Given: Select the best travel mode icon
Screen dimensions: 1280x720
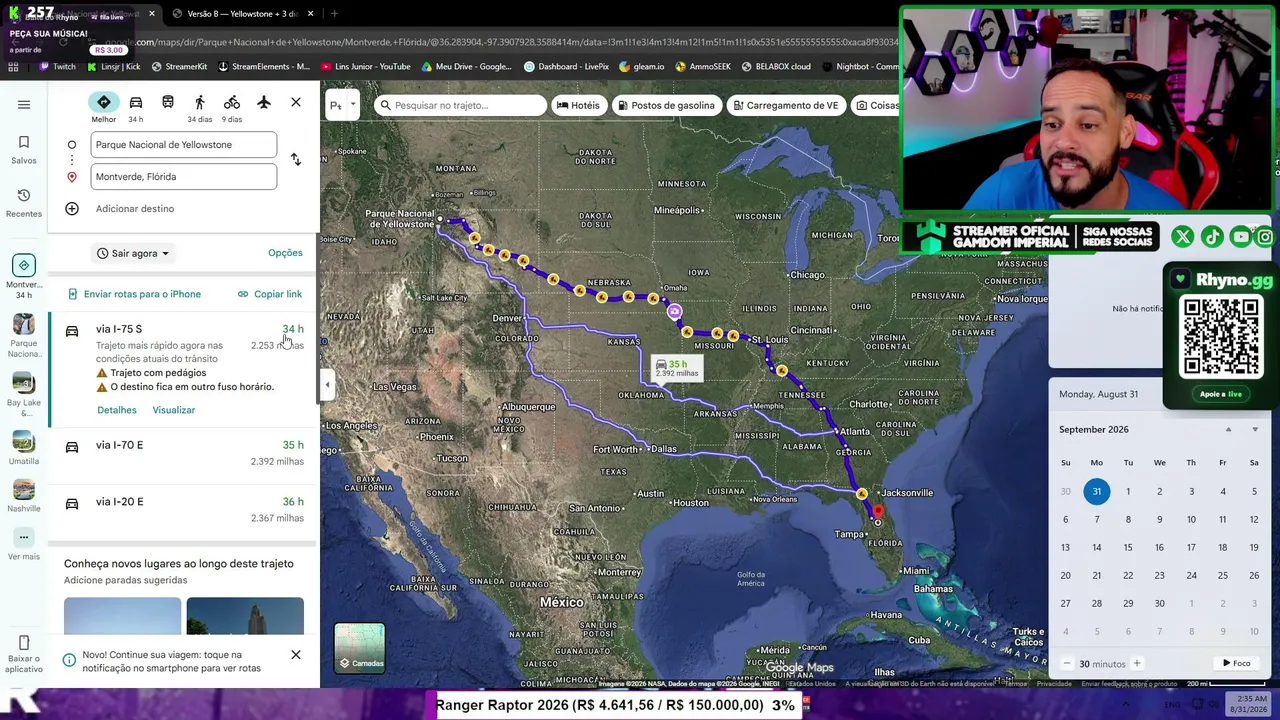Looking at the screenshot, I should (x=104, y=103).
